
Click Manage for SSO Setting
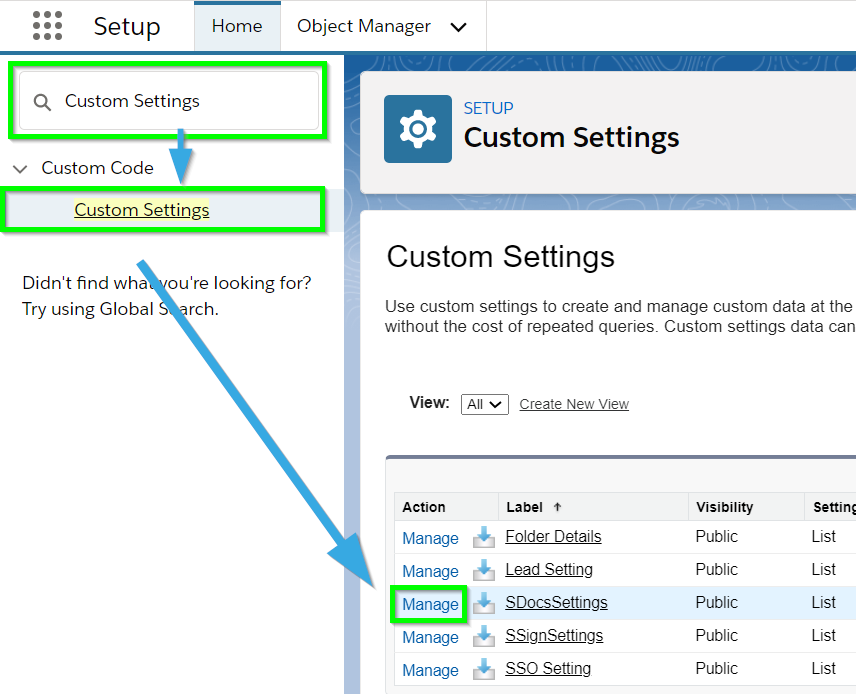point(430,671)
